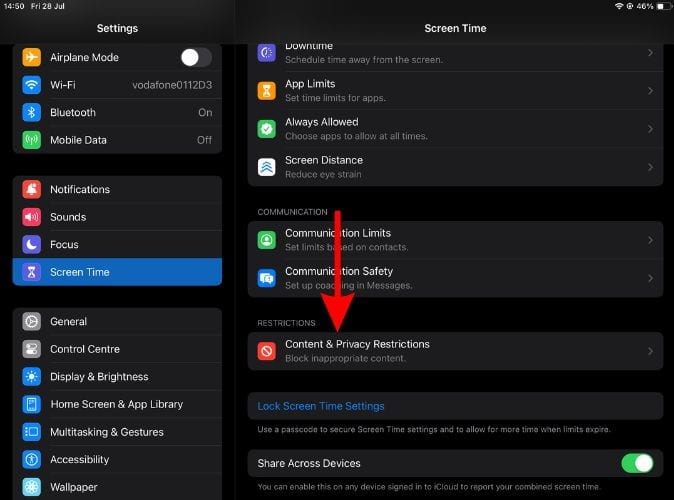Select the red Notifications bell icon
The image size is (674, 500).
click(x=32, y=189)
